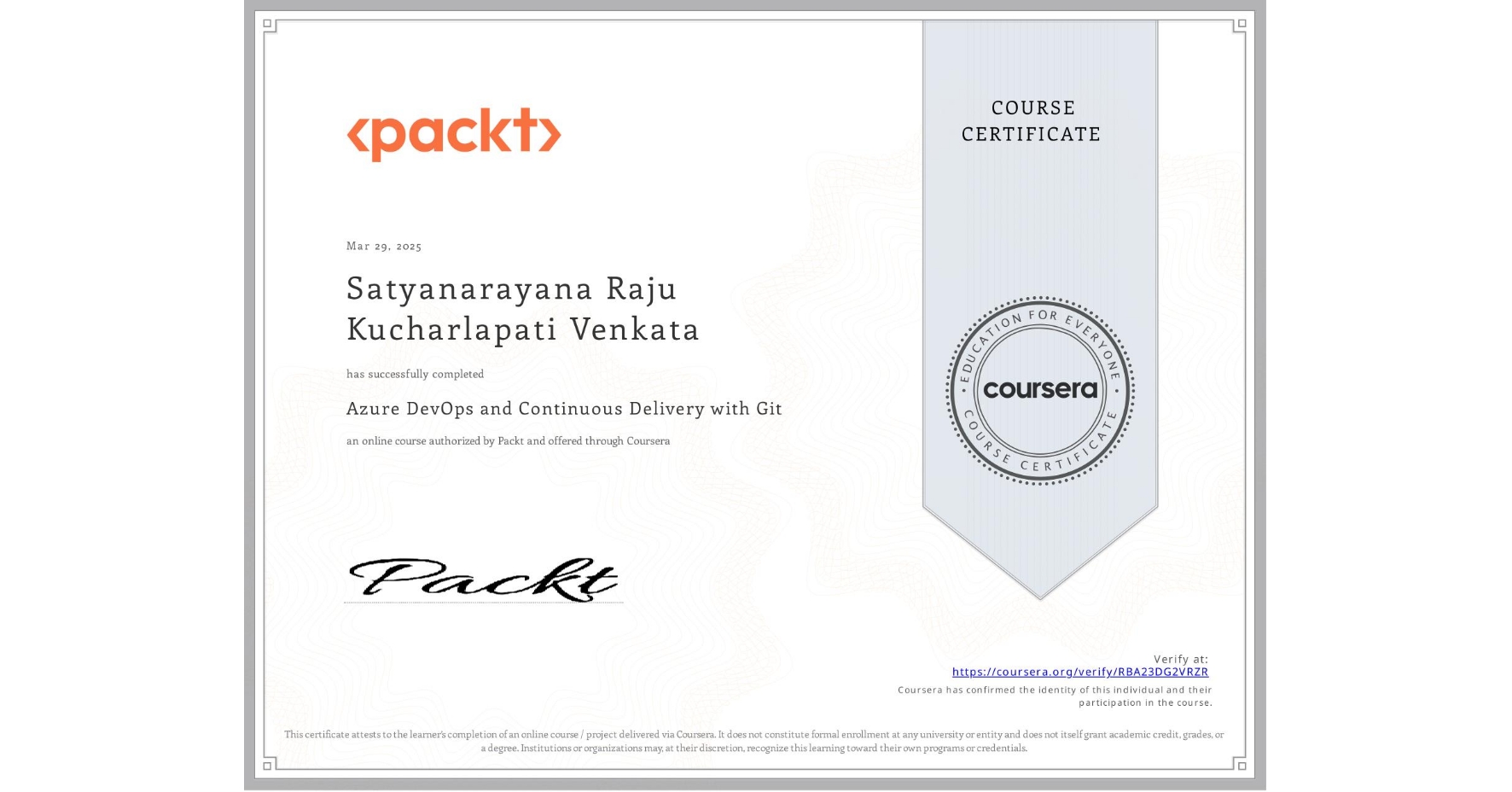Select course title 'Azure DevOps and Continuous Delivery with Git'

tap(564, 409)
